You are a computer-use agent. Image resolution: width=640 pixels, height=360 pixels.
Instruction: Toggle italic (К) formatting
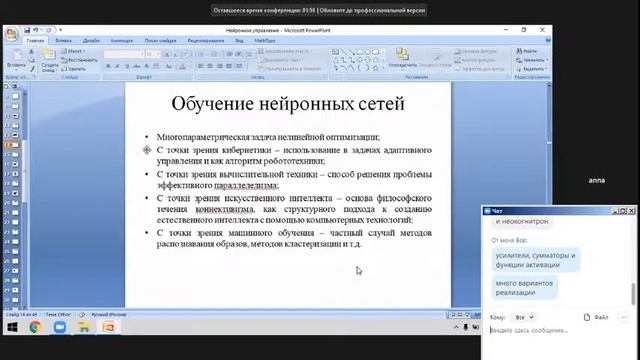[x=118, y=66]
